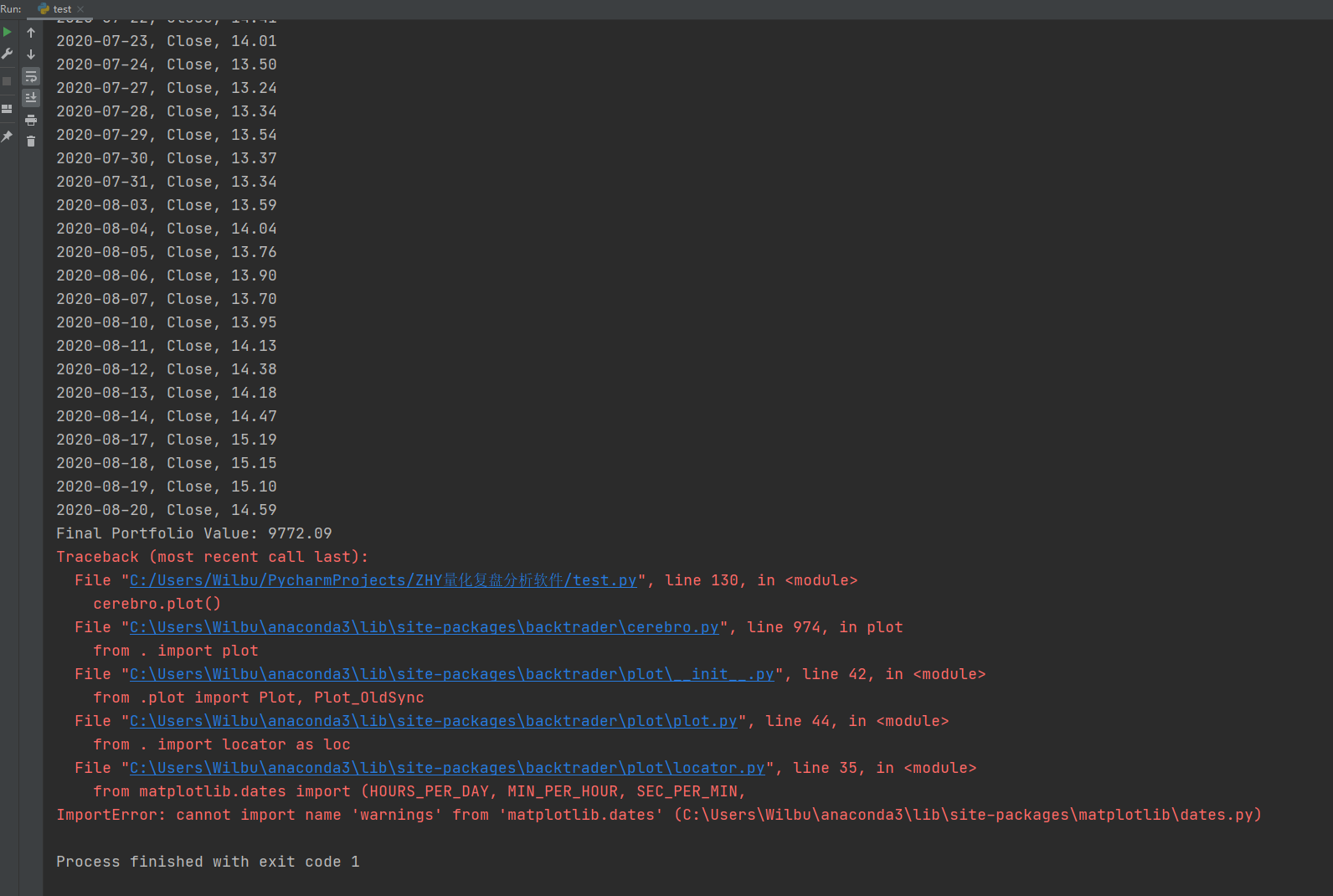Click the 'cerebro.plot()' traceback line
Image resolution: width=1333 pixels, height=896 pixels.
point(157,604)
